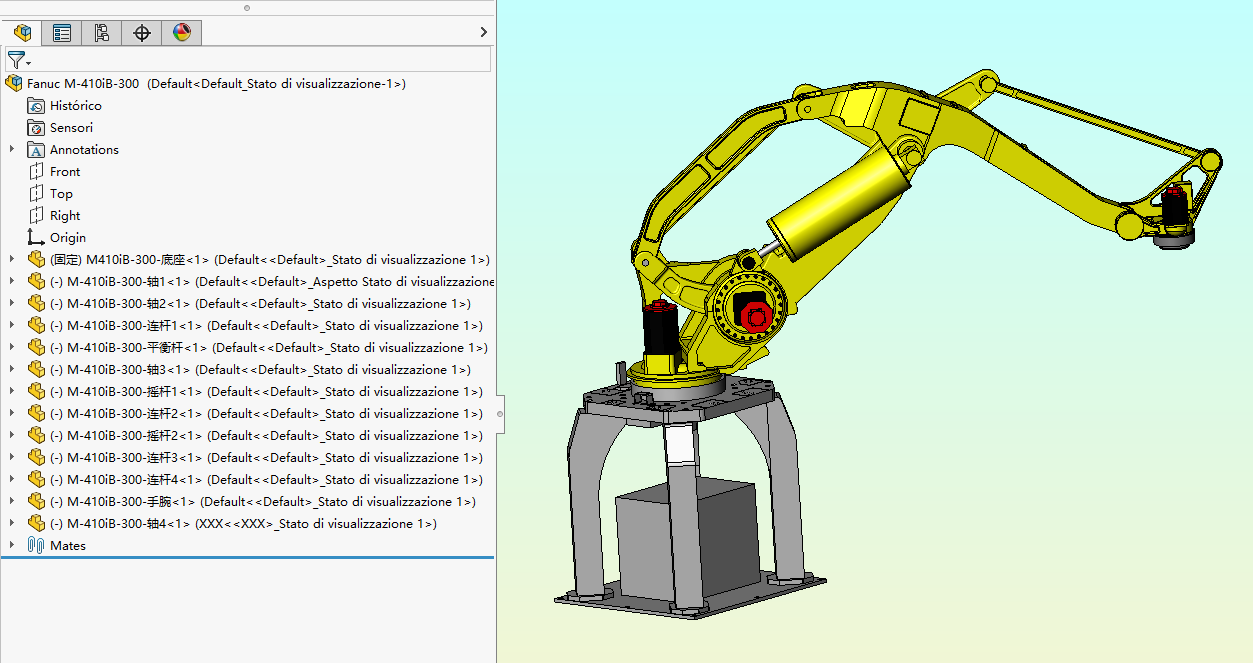Select the Fanuc M-410iB-300 assembly name
This screenshot has width=1253, height=663.
click(83, 84)
